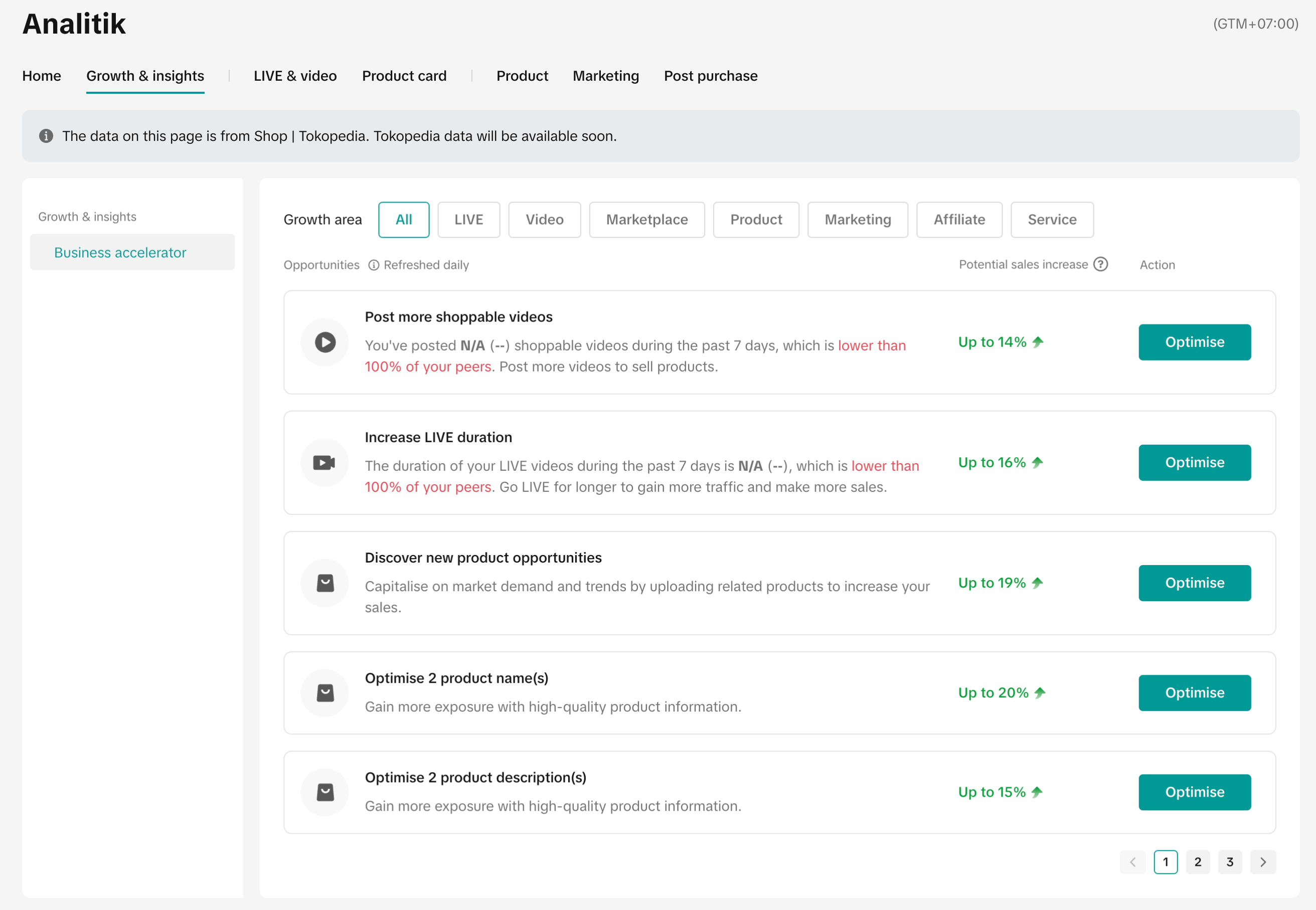The image size is (1316, 910).
Task: Click the help icon beside Potential sales increase
Action: click(x=1100, y=265)
